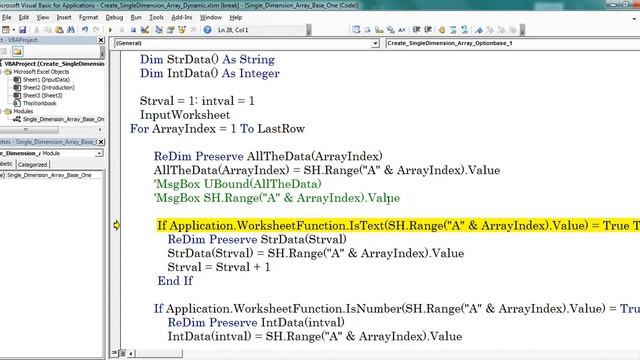
Task: Open the Edit menu
Action: (x=24, y=18)
